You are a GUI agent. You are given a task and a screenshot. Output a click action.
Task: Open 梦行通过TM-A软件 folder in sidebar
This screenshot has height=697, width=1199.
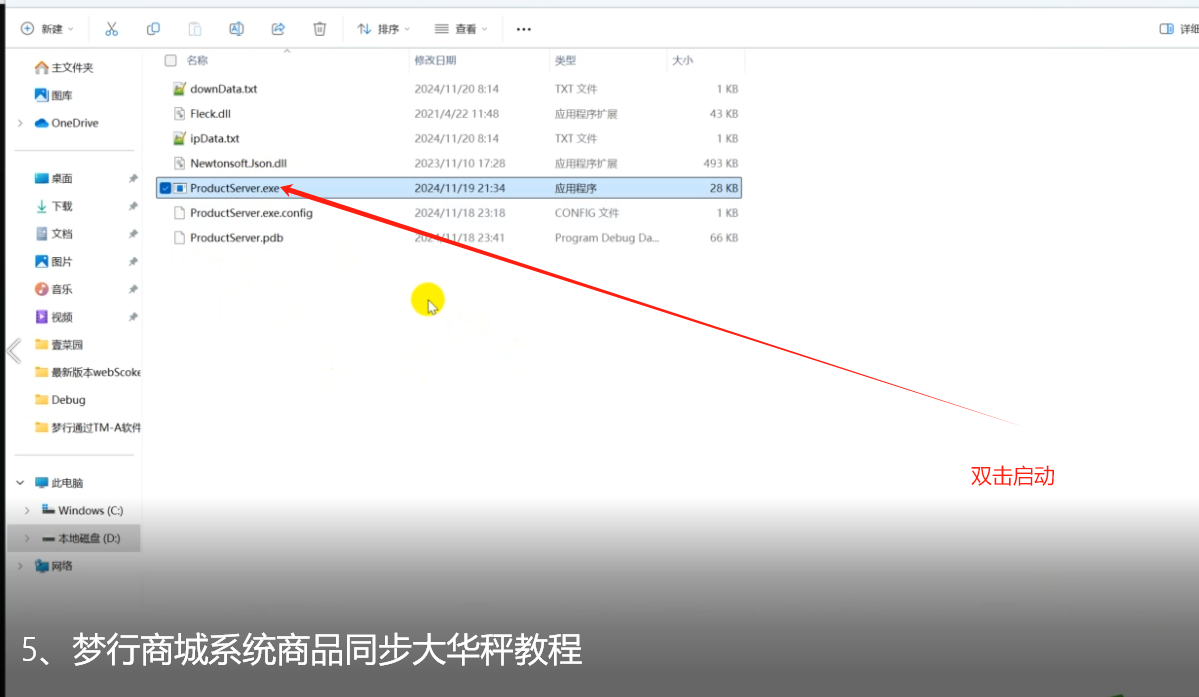point(88,428)
